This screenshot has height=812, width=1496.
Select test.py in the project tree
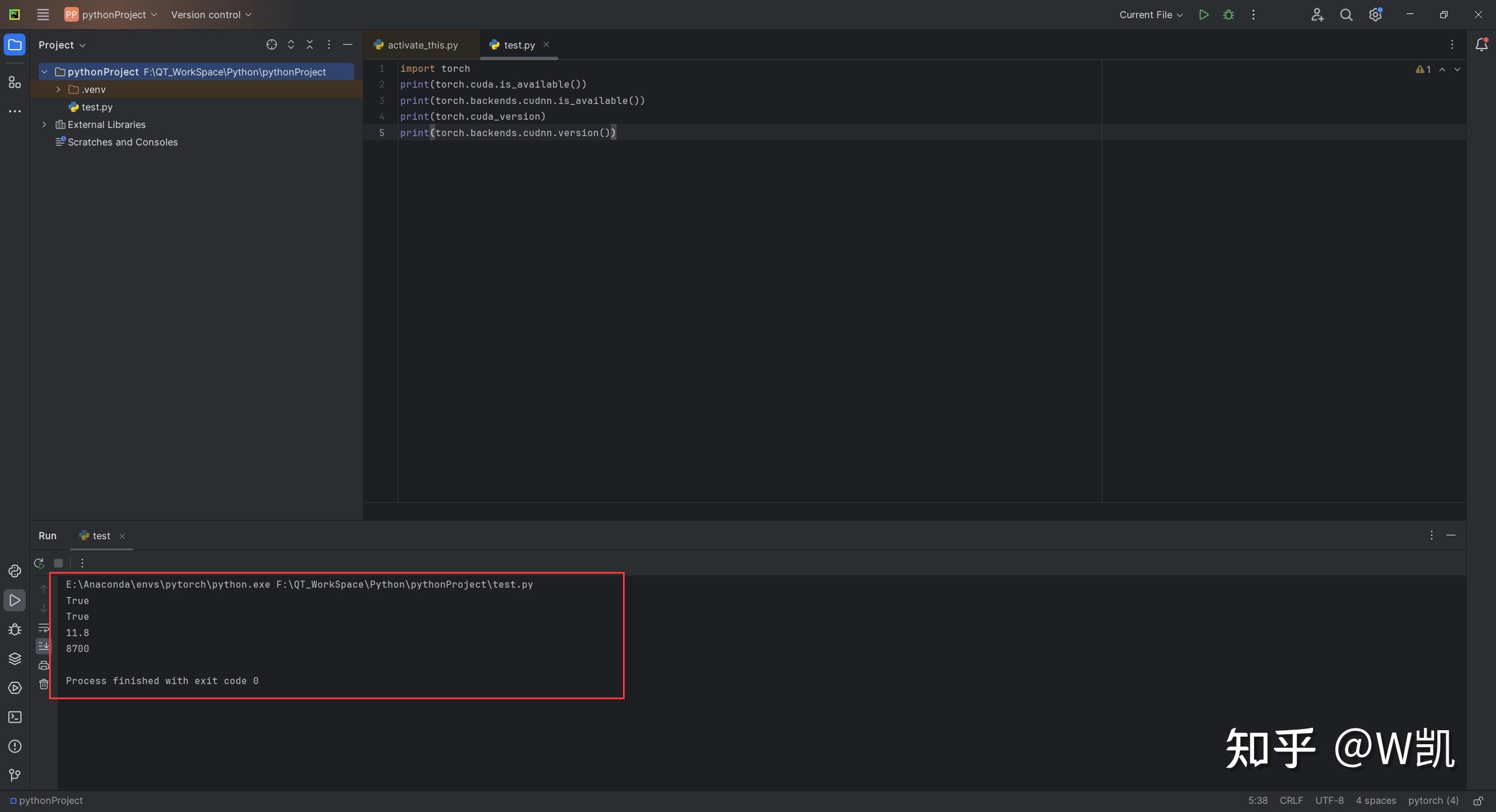point(97,107)
